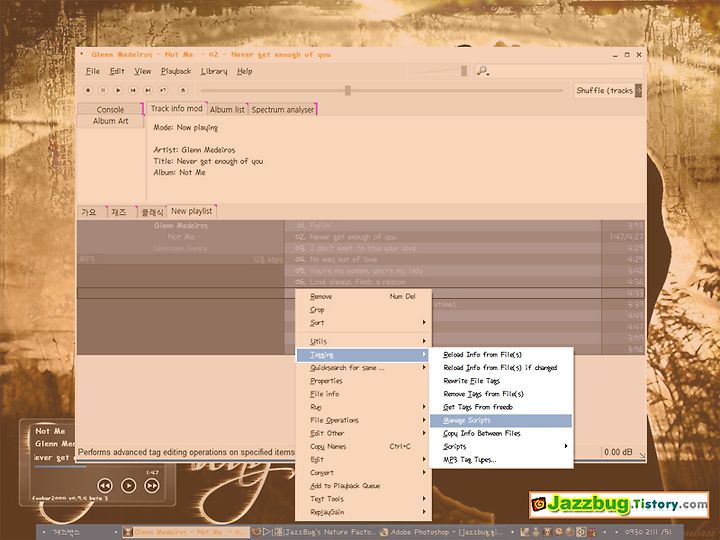The image size is (720, 540).
Task: Switch to the Album list tab
Action: [227, 109]
